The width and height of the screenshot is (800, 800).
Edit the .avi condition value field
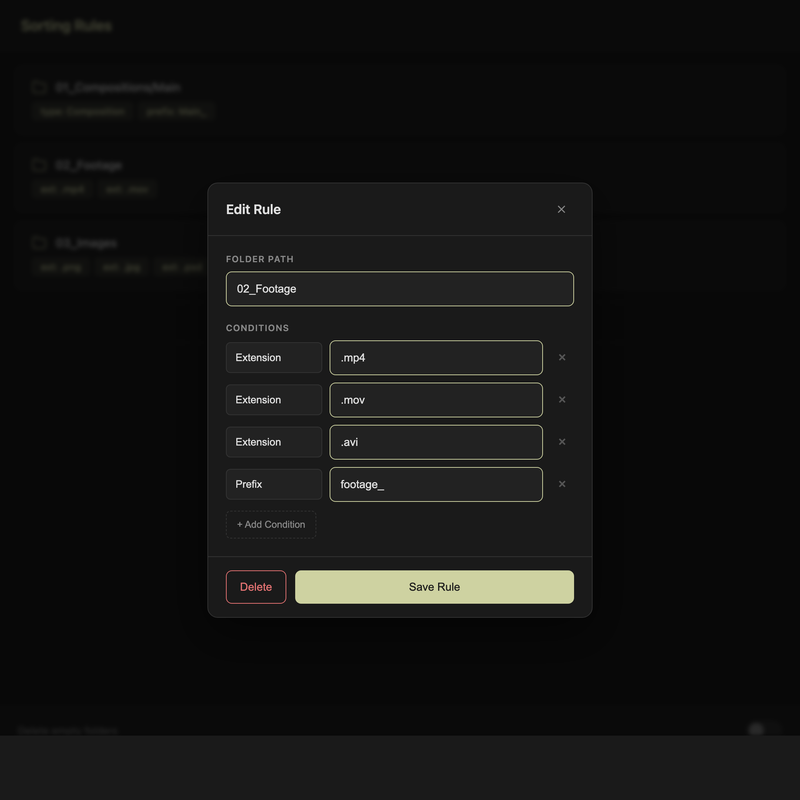pos(436,442)
